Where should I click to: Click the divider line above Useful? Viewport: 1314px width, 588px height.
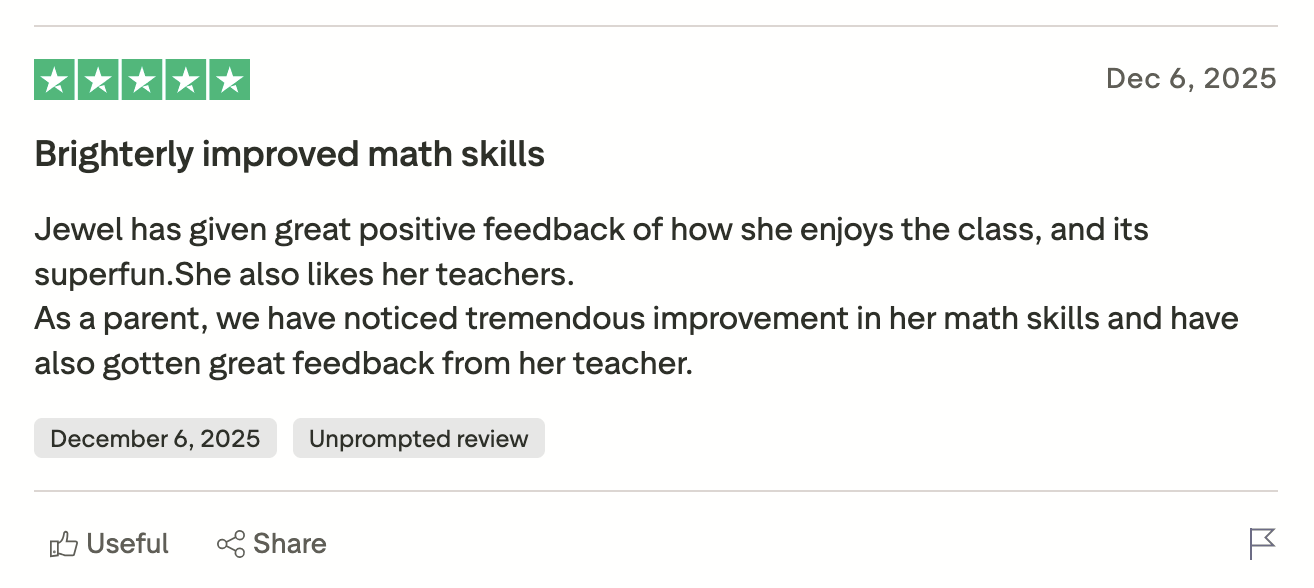pos(656,491)
